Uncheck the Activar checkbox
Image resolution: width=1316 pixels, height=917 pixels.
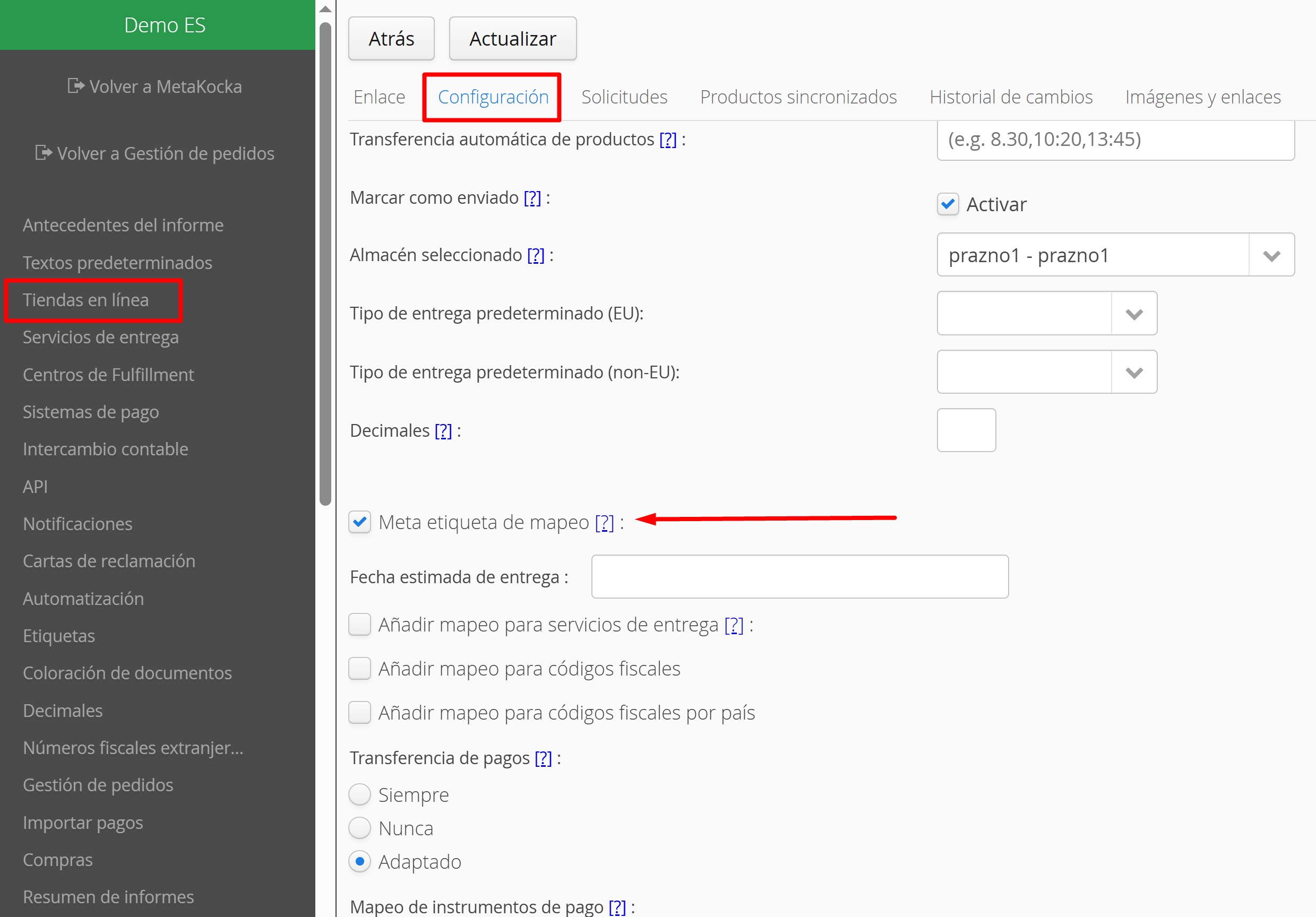pos(948,204)
